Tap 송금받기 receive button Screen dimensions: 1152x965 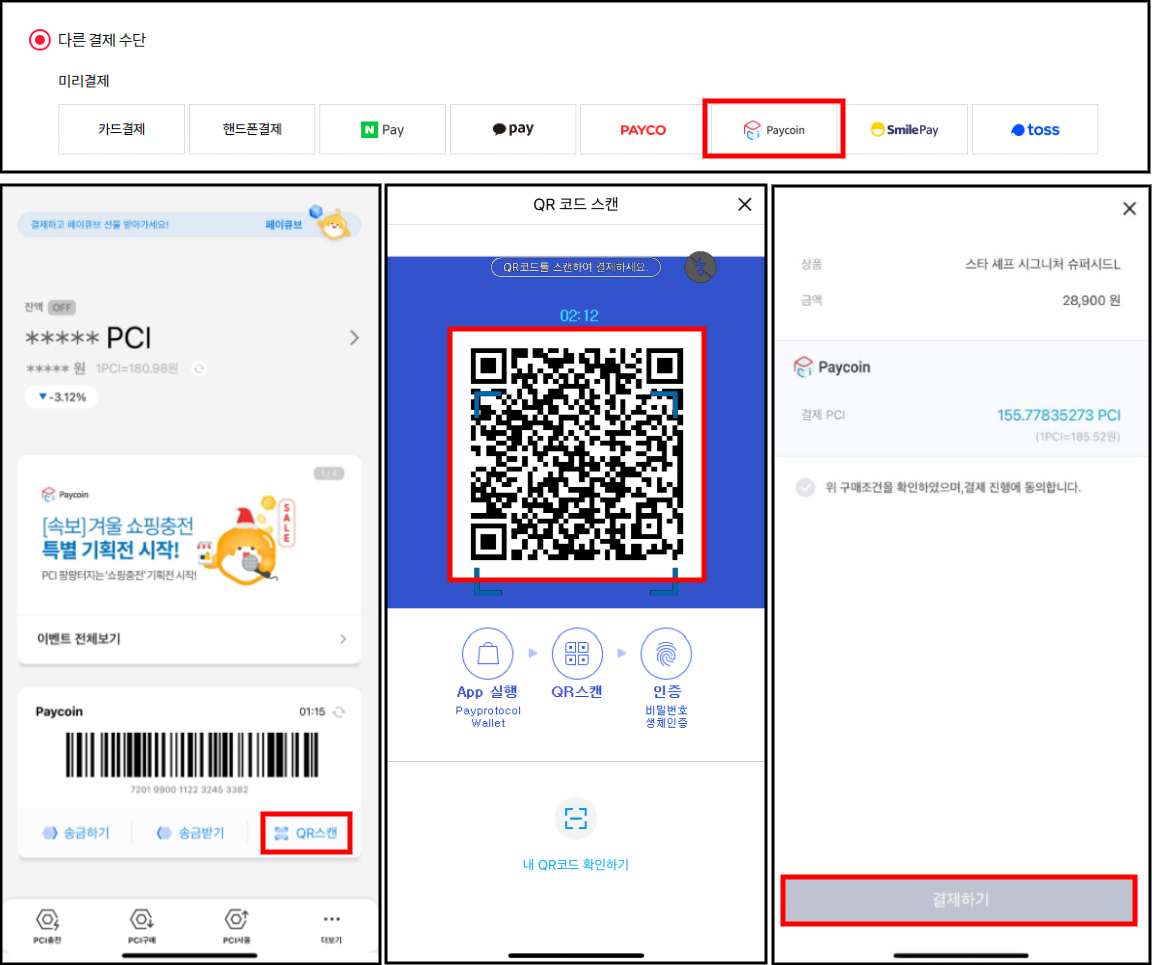pos(190,833)
